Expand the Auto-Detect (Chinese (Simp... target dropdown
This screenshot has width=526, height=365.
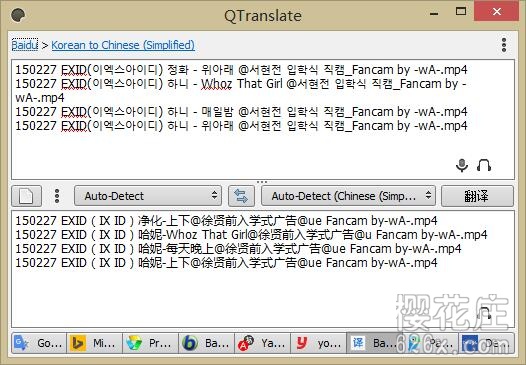click(x=348, y=196)
